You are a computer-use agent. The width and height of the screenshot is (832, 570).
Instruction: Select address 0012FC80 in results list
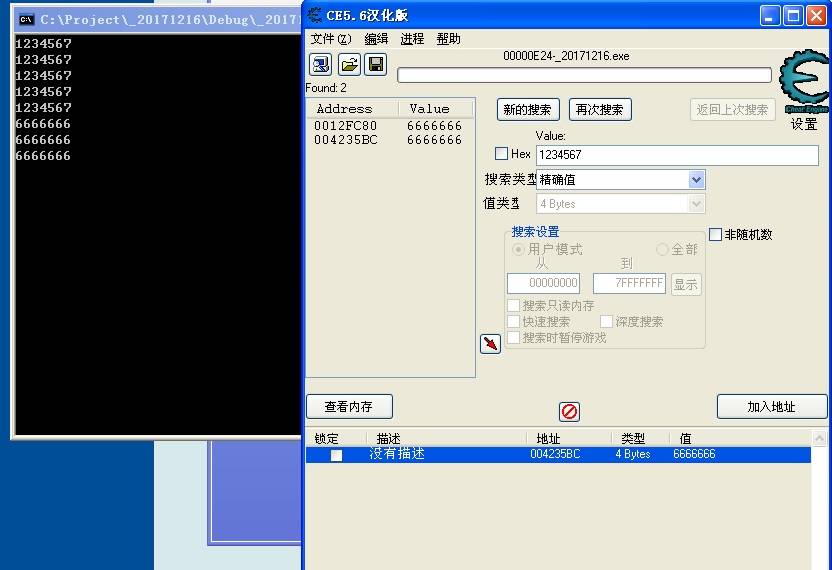(346, 126)
